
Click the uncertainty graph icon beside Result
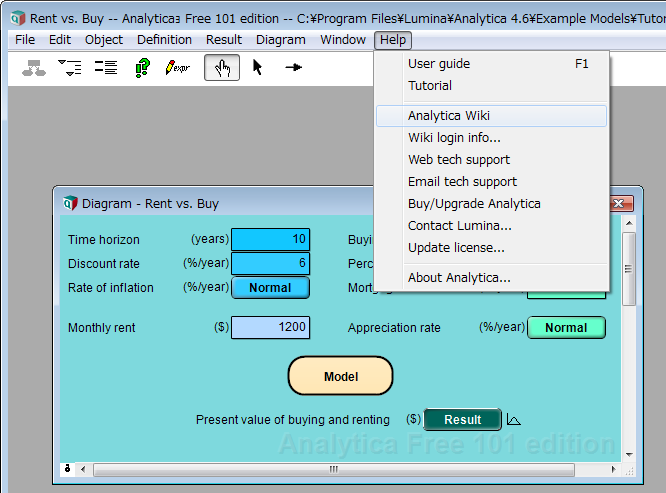(514, 420)
